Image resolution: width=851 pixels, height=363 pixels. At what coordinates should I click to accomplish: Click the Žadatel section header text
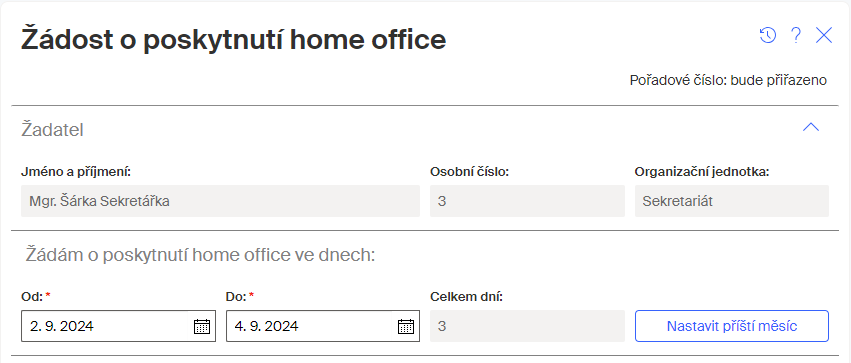(52, 130)
